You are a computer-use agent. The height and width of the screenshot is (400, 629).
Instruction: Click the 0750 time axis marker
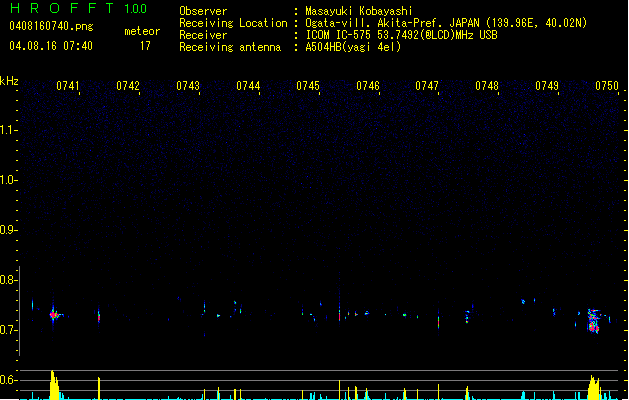pyautogui.click(x=607, y=86)
